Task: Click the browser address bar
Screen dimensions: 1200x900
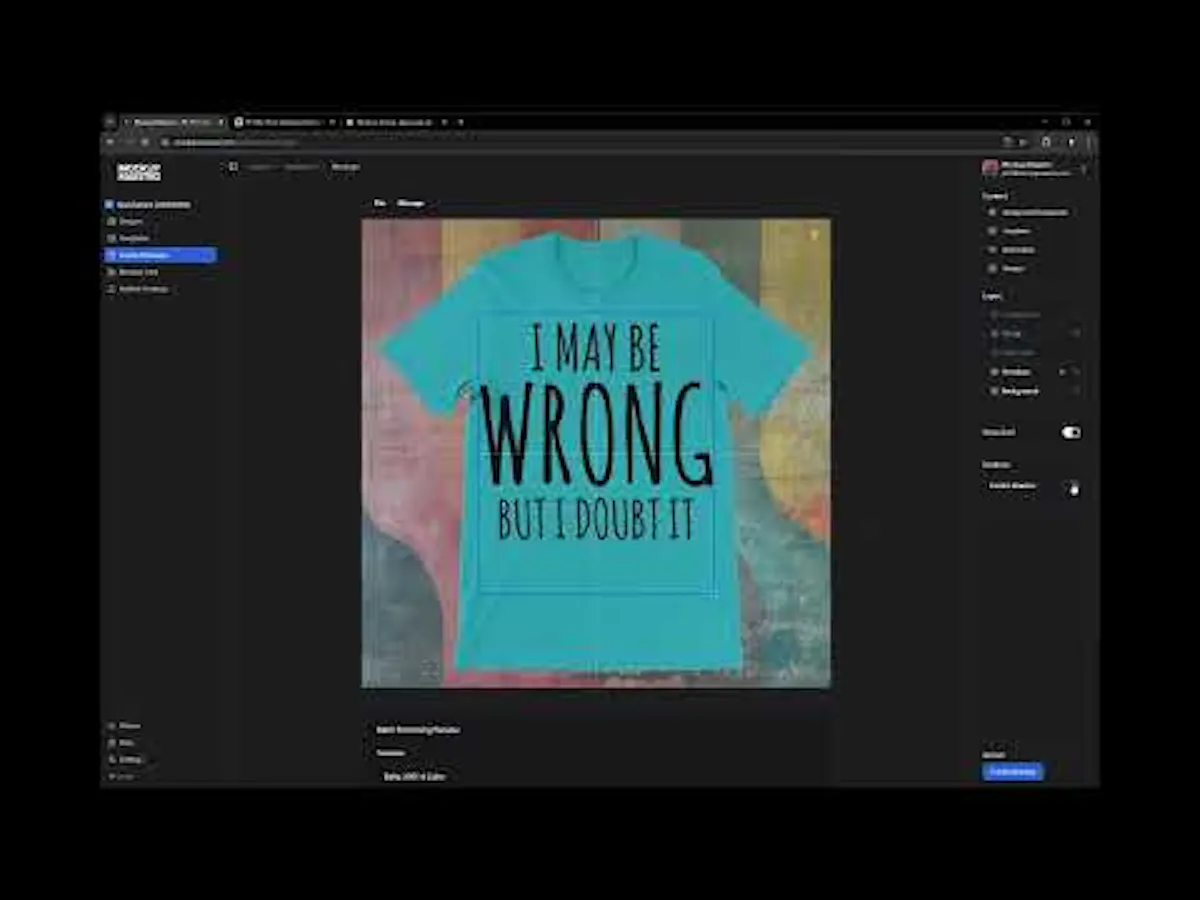Action: (x=580, y=142)
